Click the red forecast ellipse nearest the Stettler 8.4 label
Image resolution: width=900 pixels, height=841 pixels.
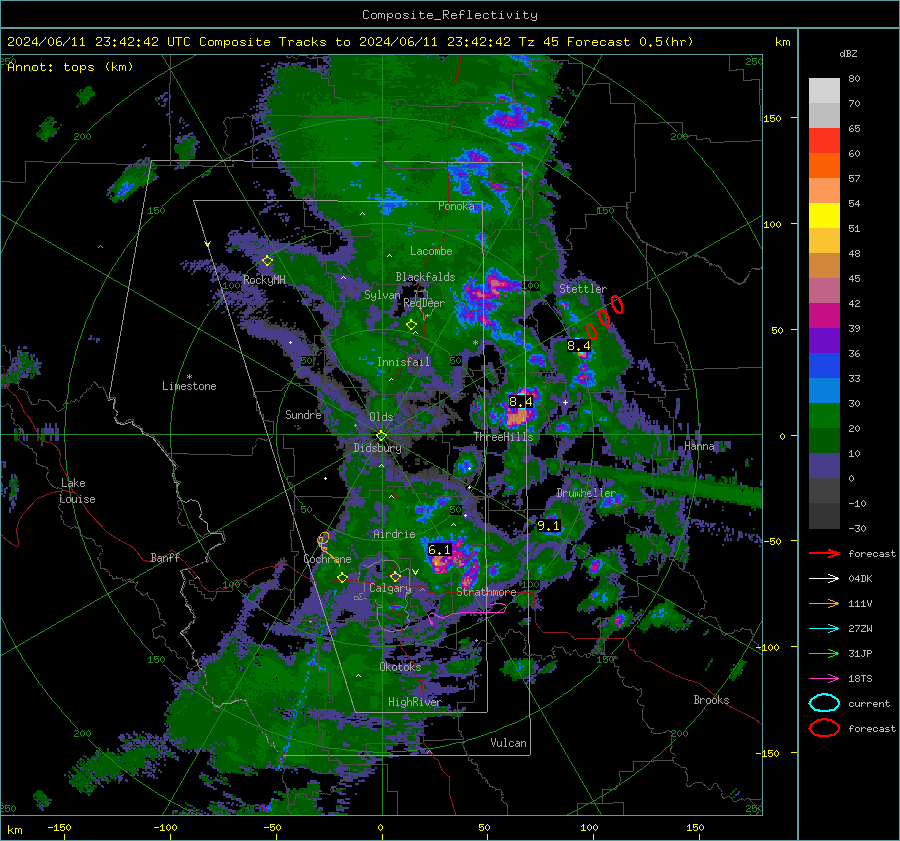[x=591, y=332]
